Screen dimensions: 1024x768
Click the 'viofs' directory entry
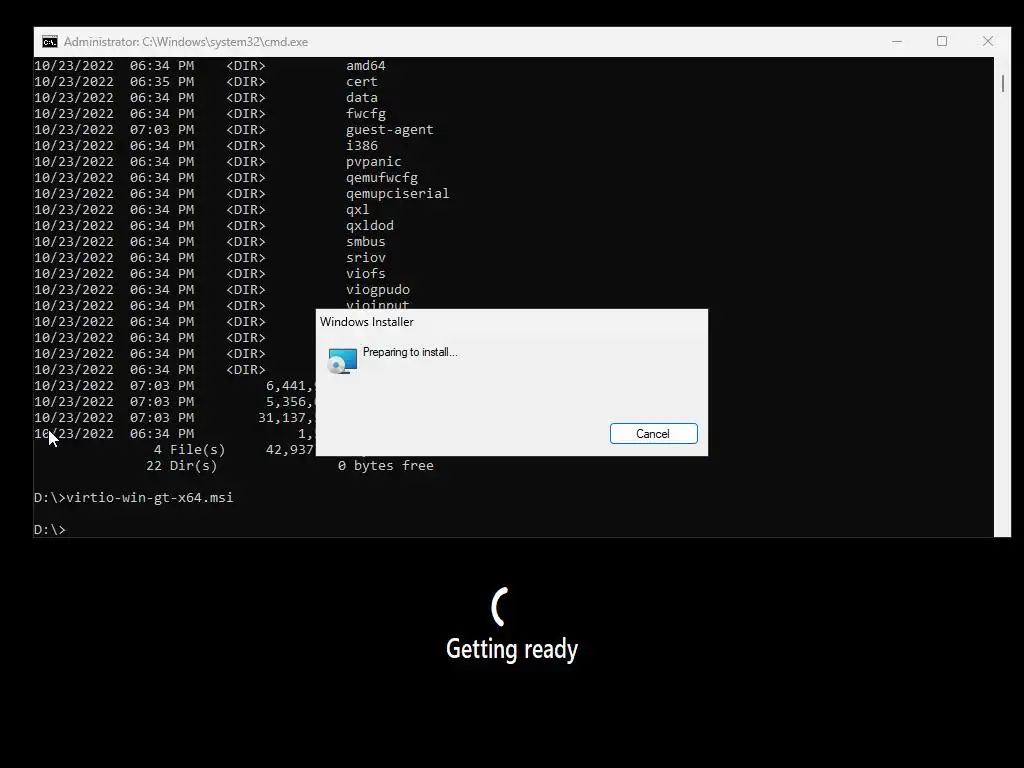pyautogui.click(x=366, y=274)
